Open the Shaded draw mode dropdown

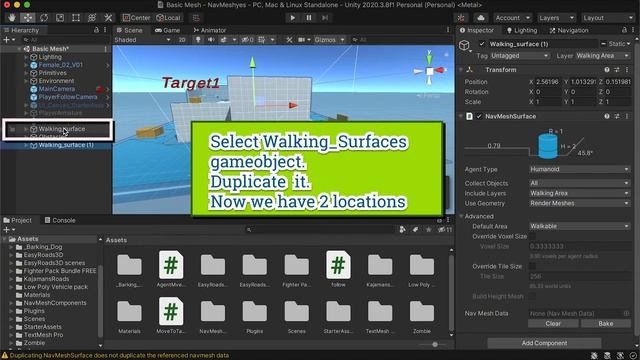coord(142,40)
